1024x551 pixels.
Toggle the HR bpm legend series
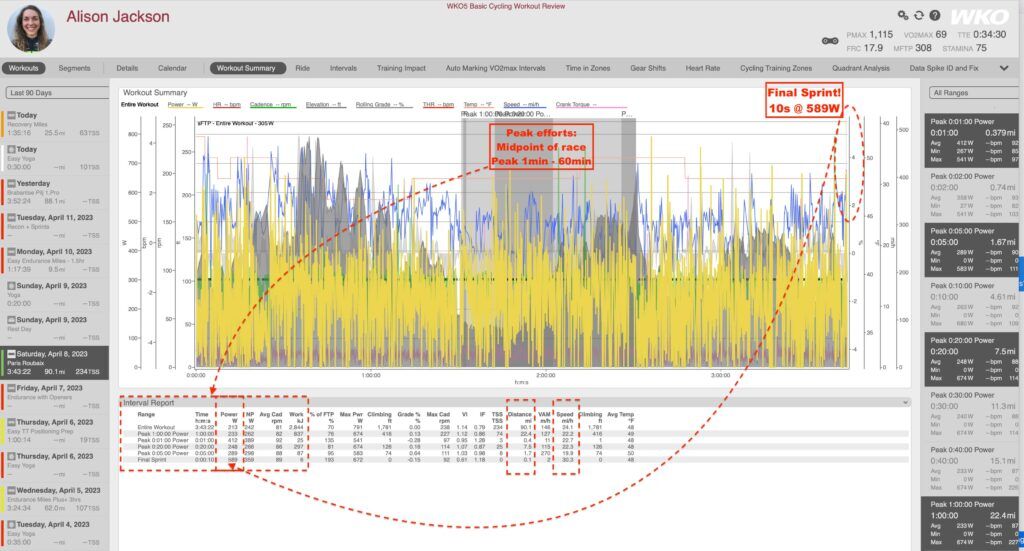[x=227, y=104]
